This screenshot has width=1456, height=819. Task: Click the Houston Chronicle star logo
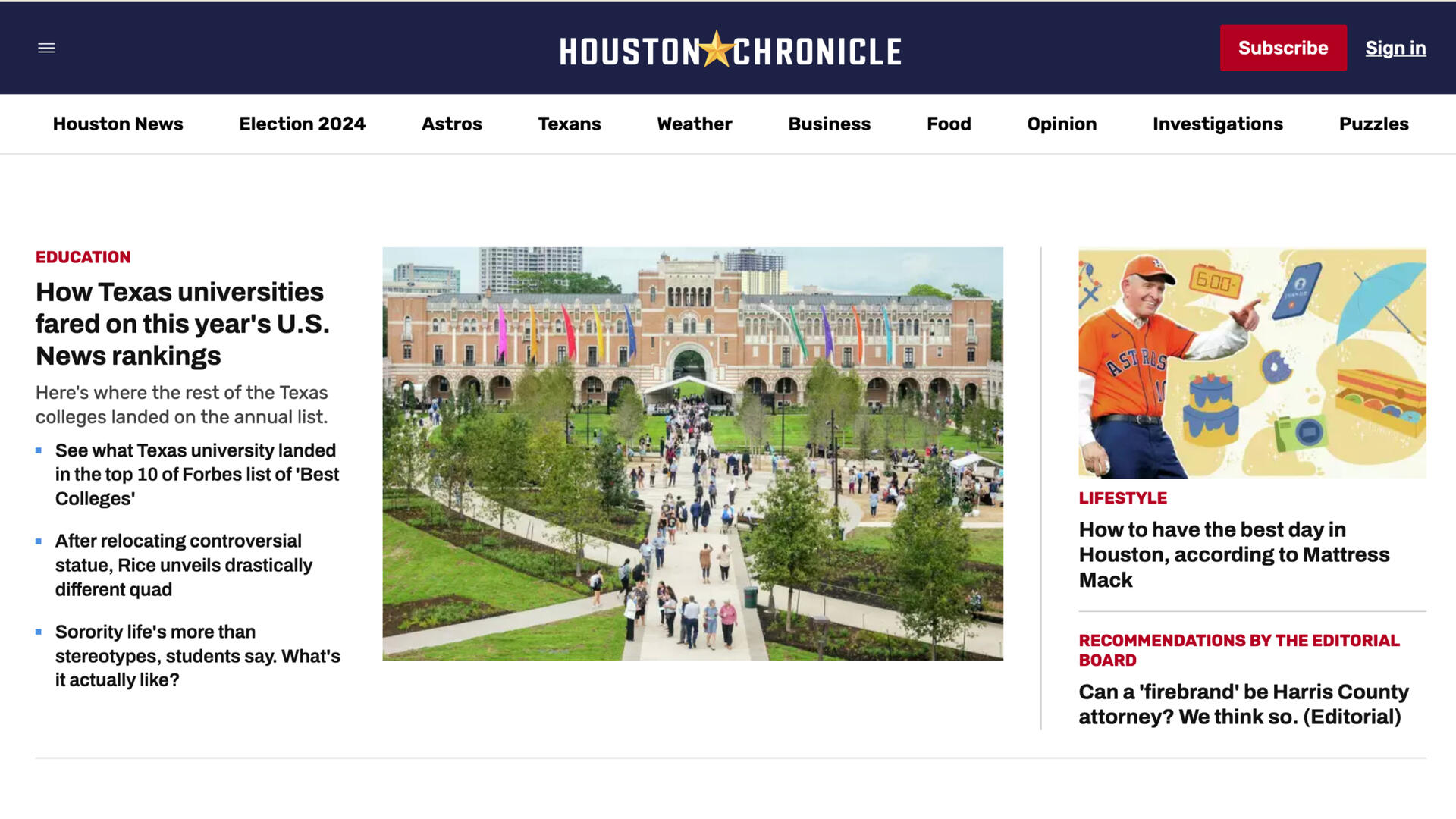[730, 50]
